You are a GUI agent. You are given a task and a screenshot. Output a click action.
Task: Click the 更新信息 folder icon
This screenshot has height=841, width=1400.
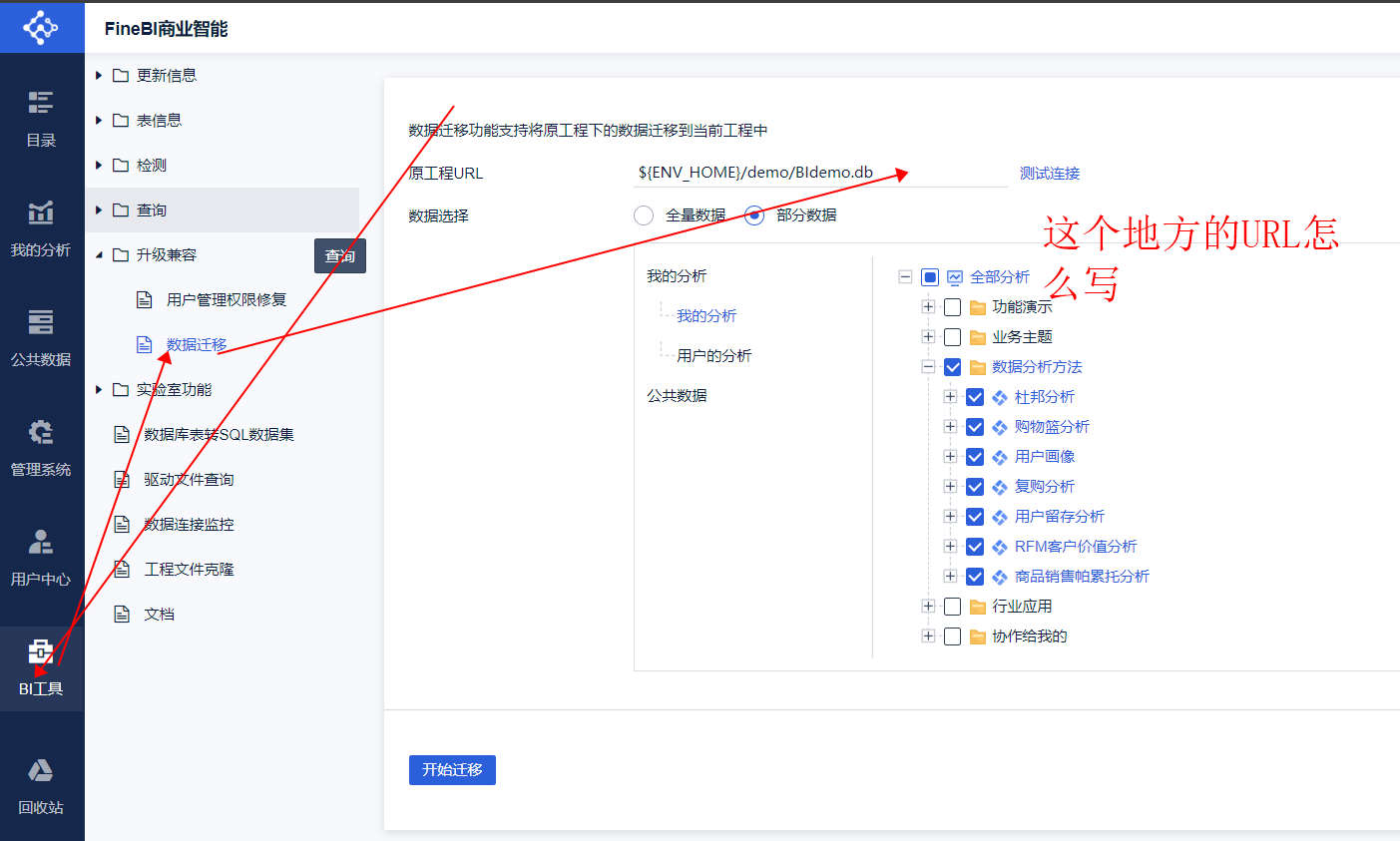(x=121, y=76)
